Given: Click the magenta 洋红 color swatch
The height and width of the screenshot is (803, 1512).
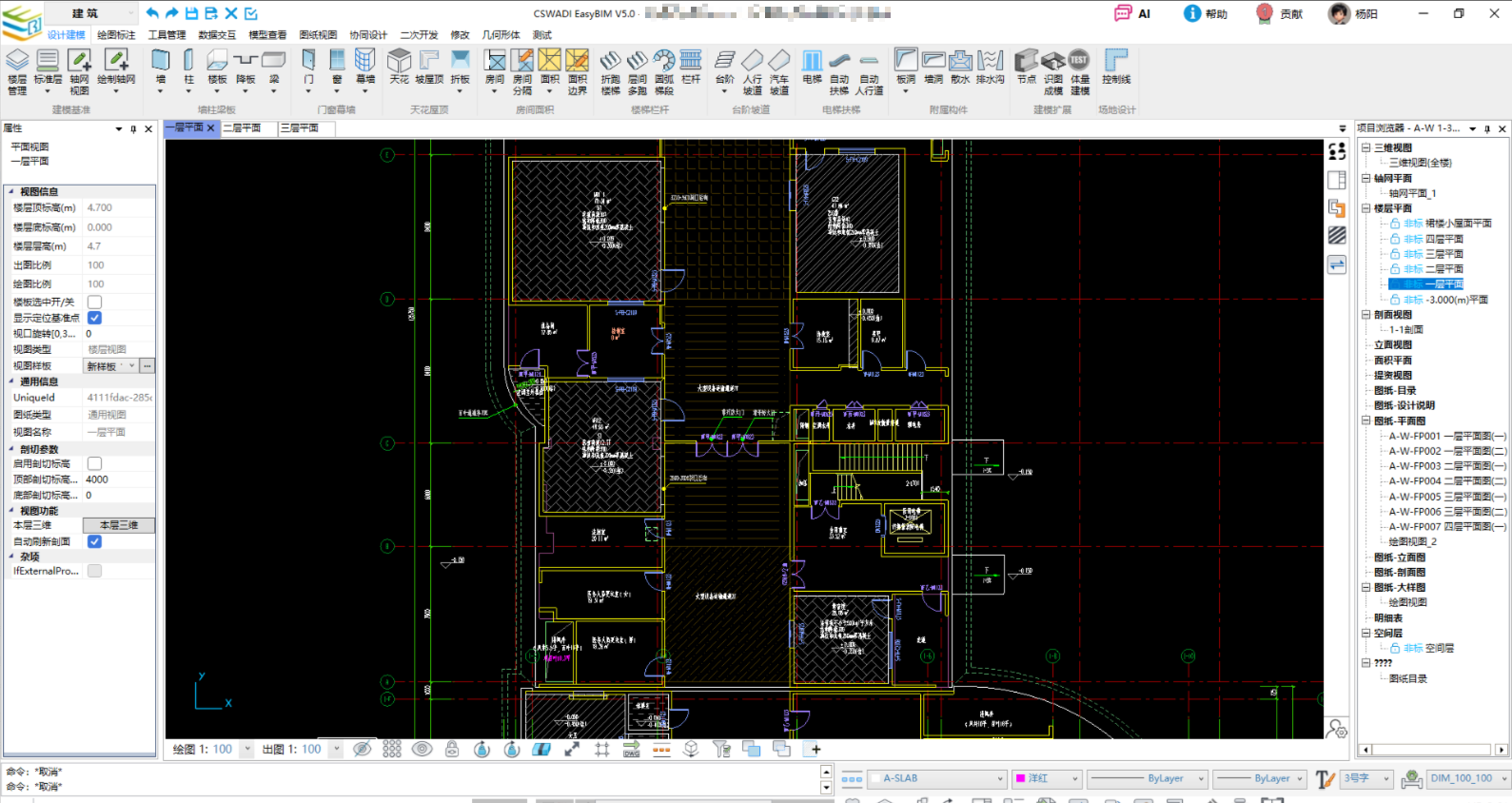Looking at the screenshot, I should pos(1020,778).
